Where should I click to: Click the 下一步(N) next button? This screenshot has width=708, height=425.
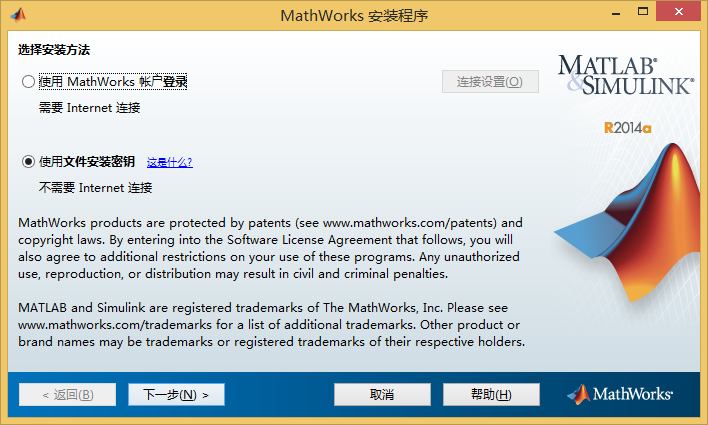pos(176,395)
